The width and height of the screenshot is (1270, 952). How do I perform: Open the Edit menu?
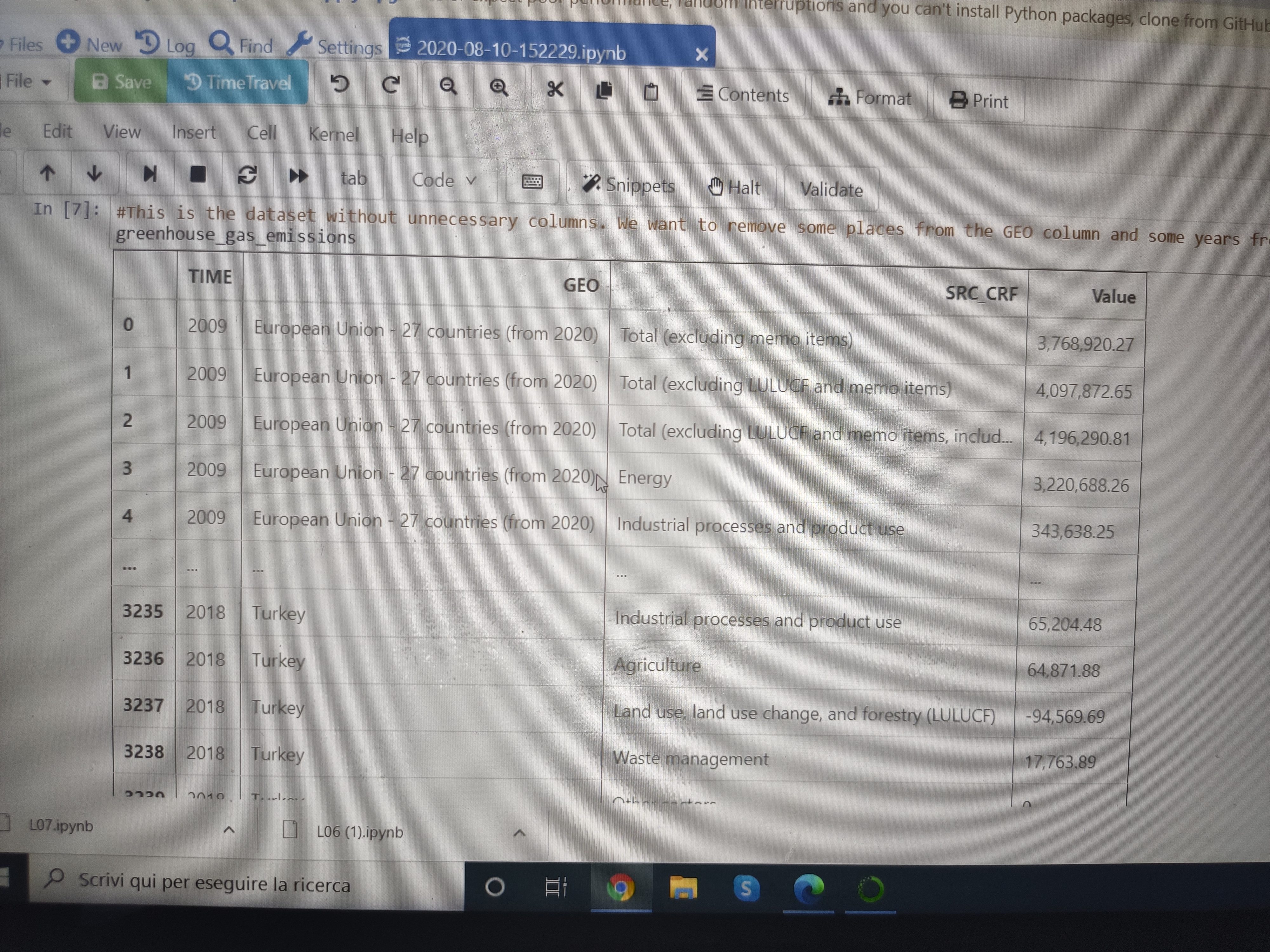tap(57, 131)
